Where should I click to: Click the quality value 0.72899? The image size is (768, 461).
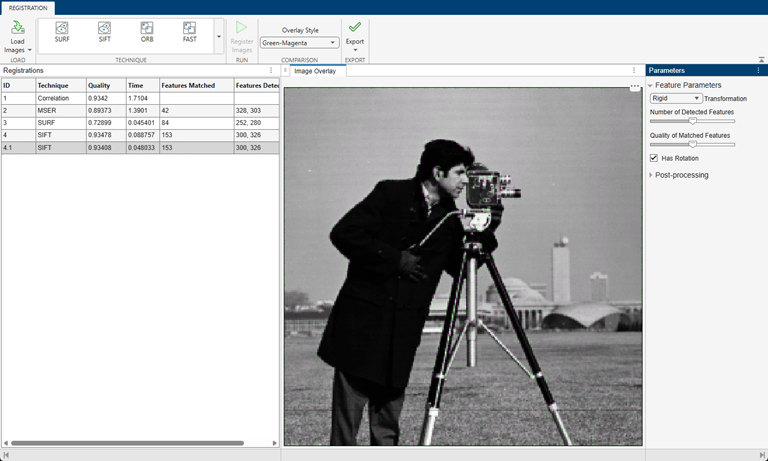99,123
